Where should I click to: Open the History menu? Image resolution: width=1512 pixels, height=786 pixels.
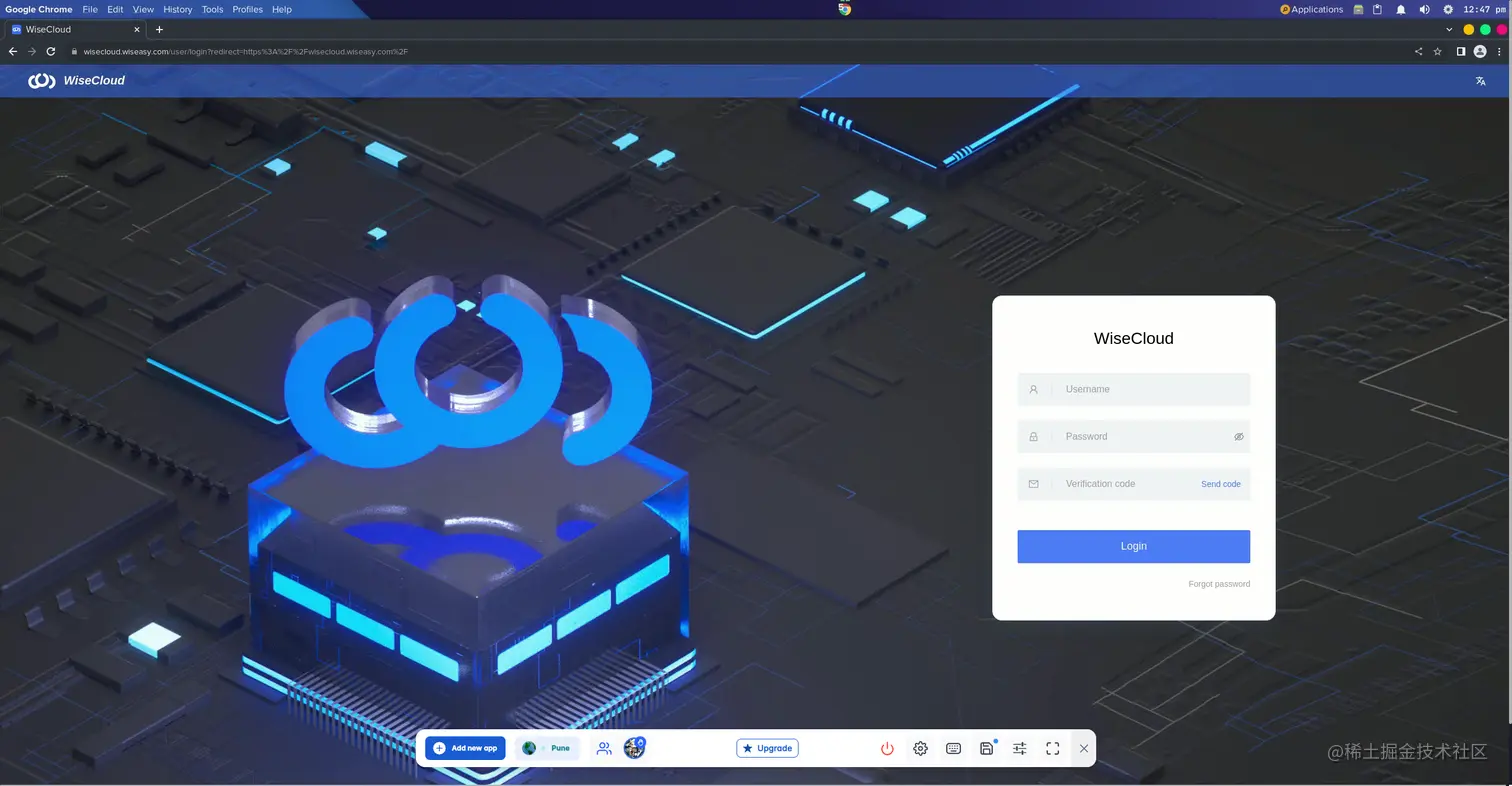pyautogui.click(x=177, y=9)
